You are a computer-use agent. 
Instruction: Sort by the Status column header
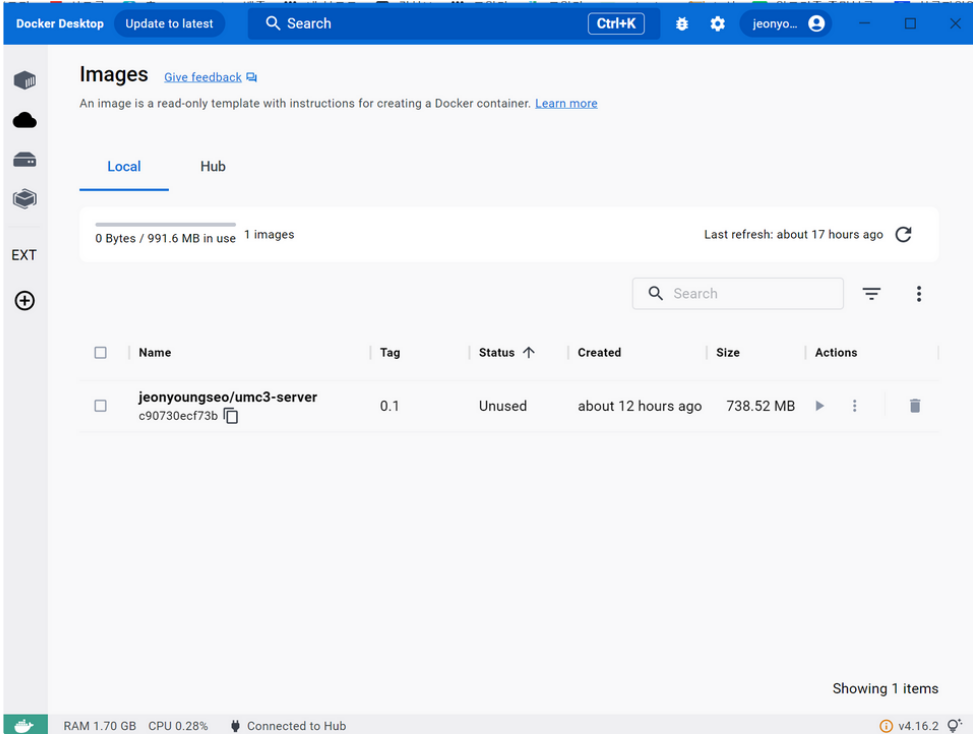click(x=496, y=352)
